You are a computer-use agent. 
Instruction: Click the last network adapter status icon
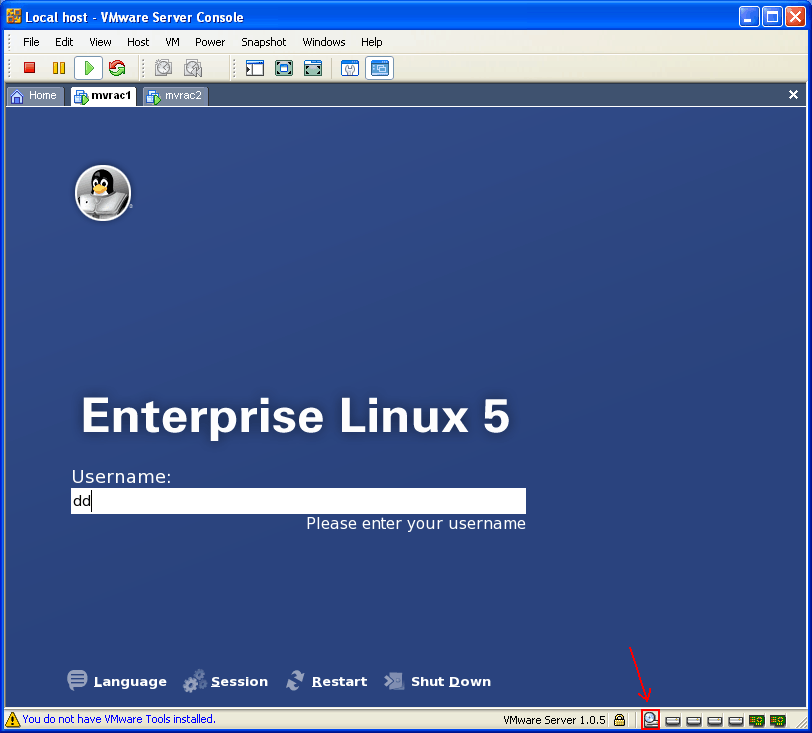point(777,719)
